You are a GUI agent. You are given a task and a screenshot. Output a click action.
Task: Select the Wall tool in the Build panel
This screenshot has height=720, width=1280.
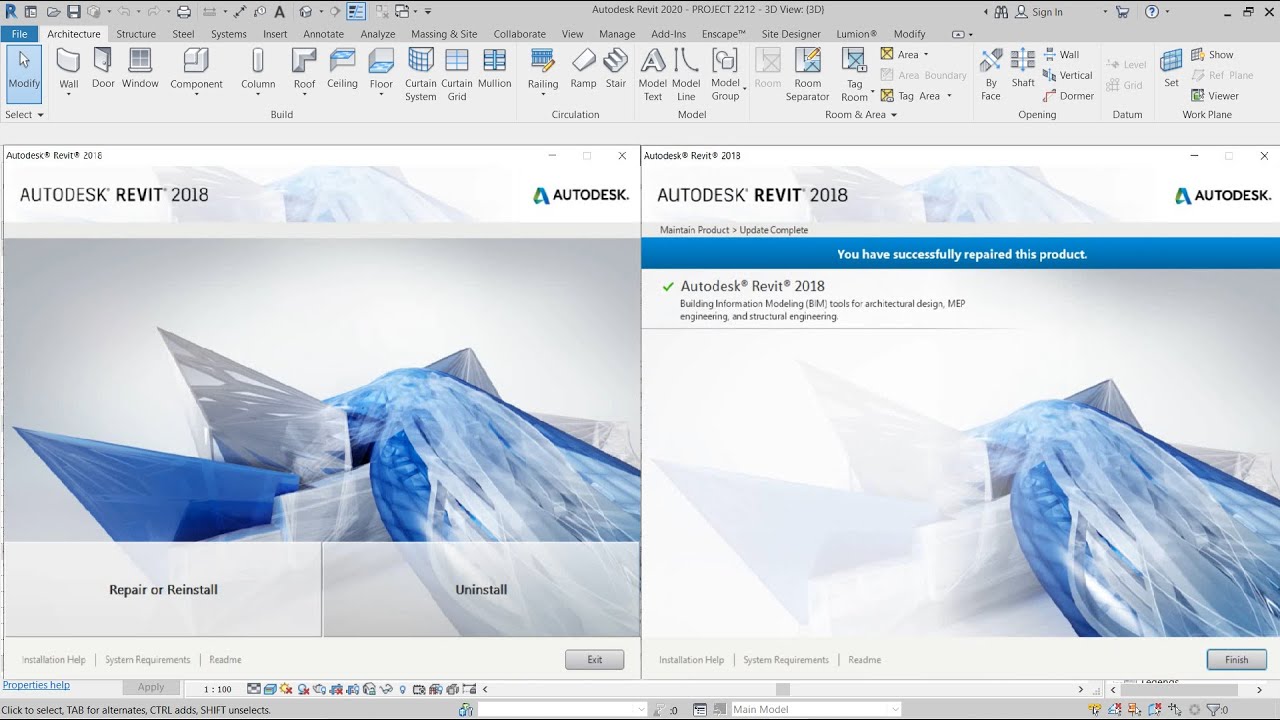click(x=68, y=72)
